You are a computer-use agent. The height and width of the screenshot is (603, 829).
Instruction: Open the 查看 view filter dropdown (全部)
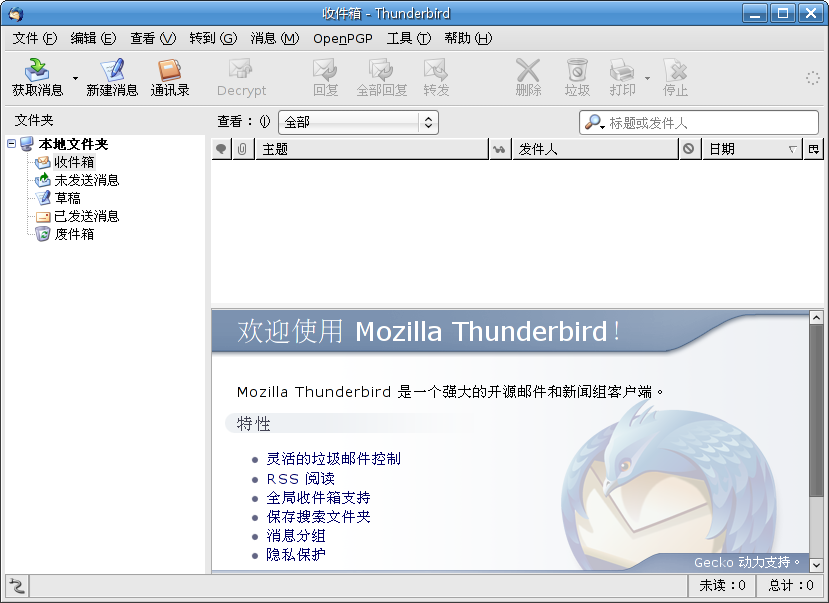point(358,123)
